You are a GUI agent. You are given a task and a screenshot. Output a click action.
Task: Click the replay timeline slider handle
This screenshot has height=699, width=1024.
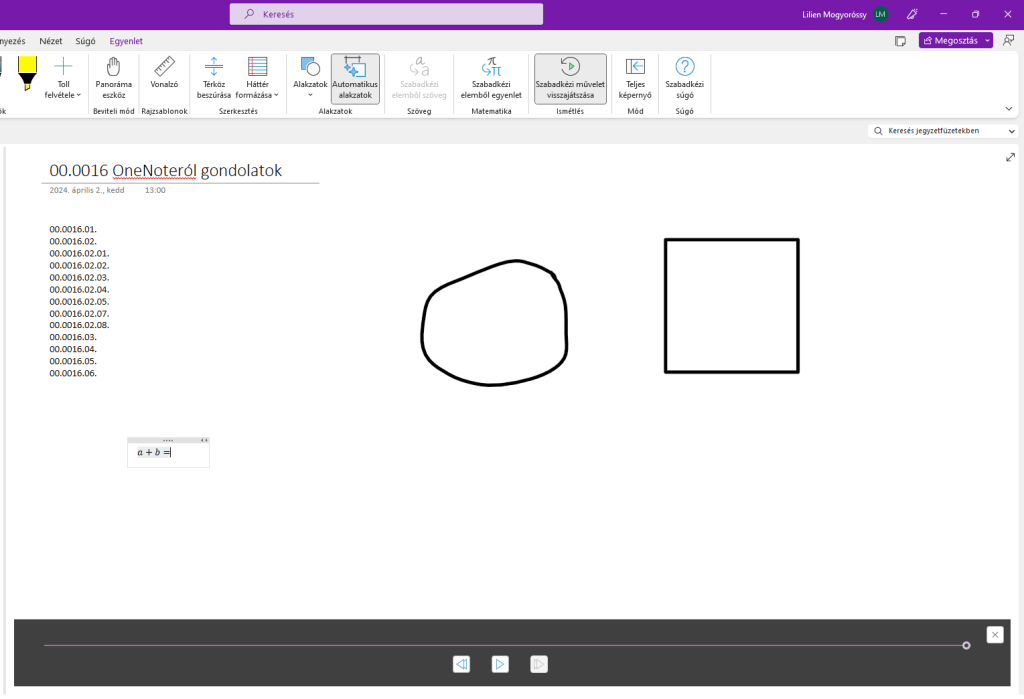(x=966, y=645)
